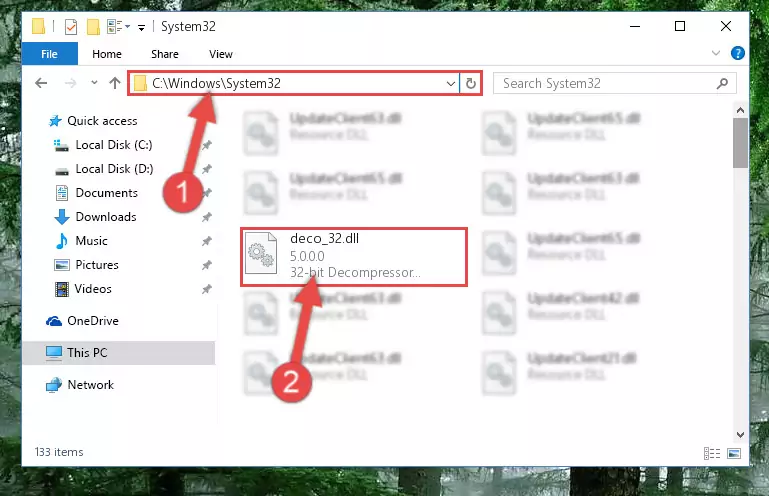
Task: Click the Network icon in sidebar
Action: coord(53,385)
